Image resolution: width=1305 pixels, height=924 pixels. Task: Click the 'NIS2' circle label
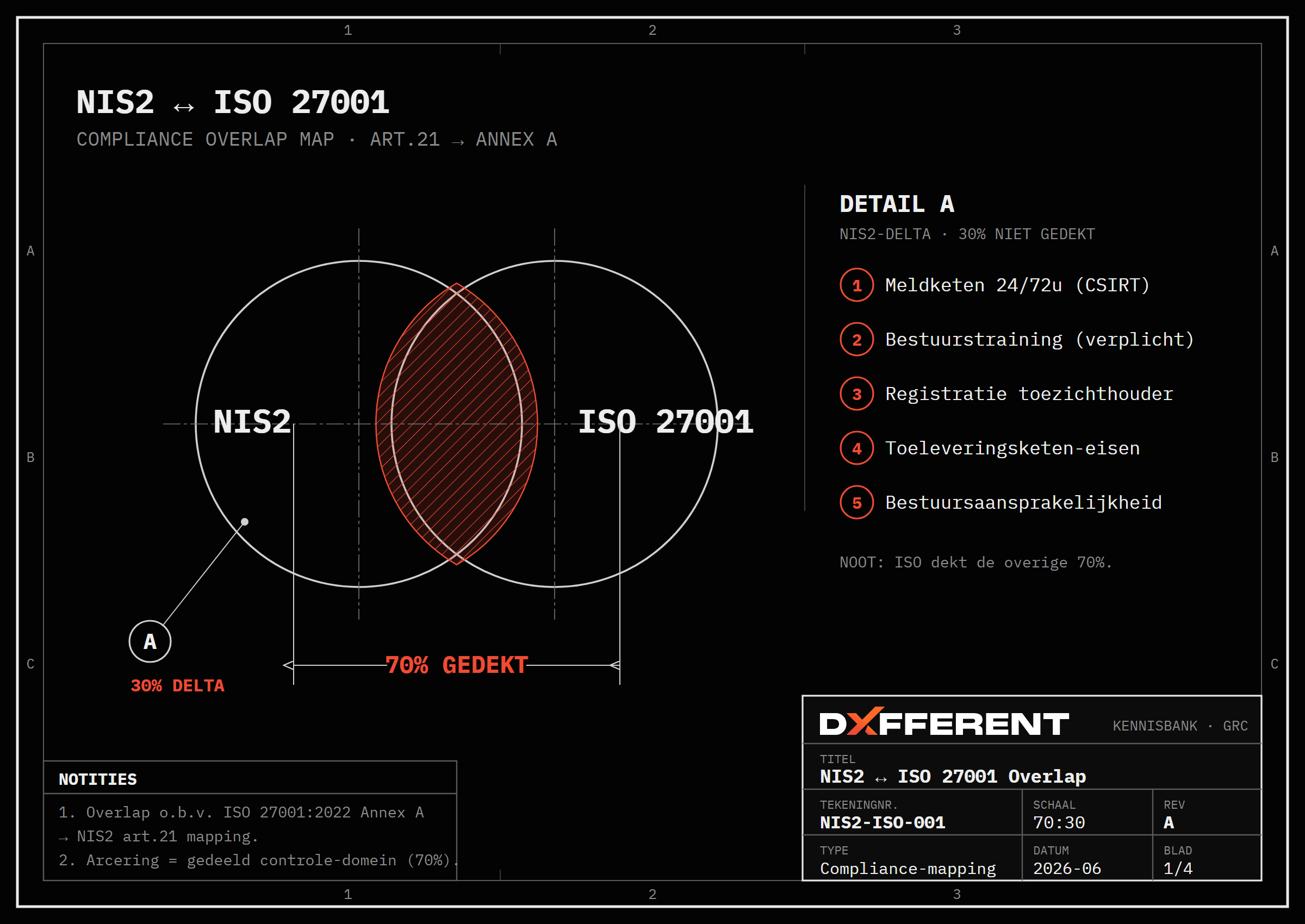pos(252,422)
